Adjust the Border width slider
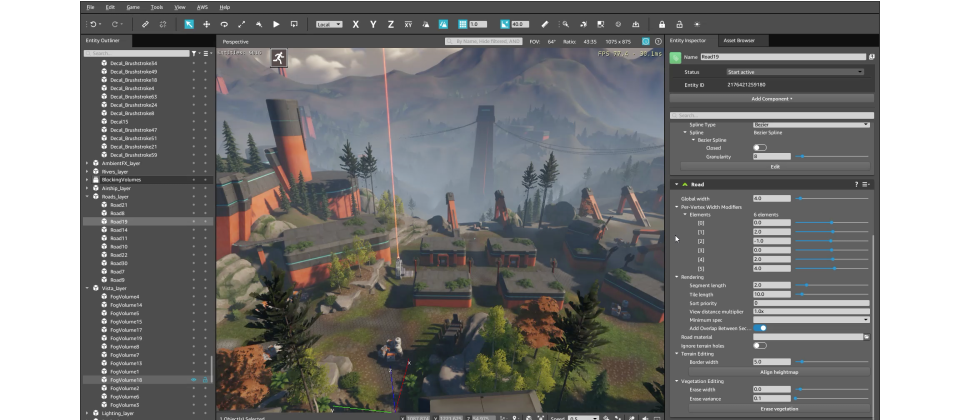Screen dimensions: 960x420 pyautogui.click(x=831, y=362)
